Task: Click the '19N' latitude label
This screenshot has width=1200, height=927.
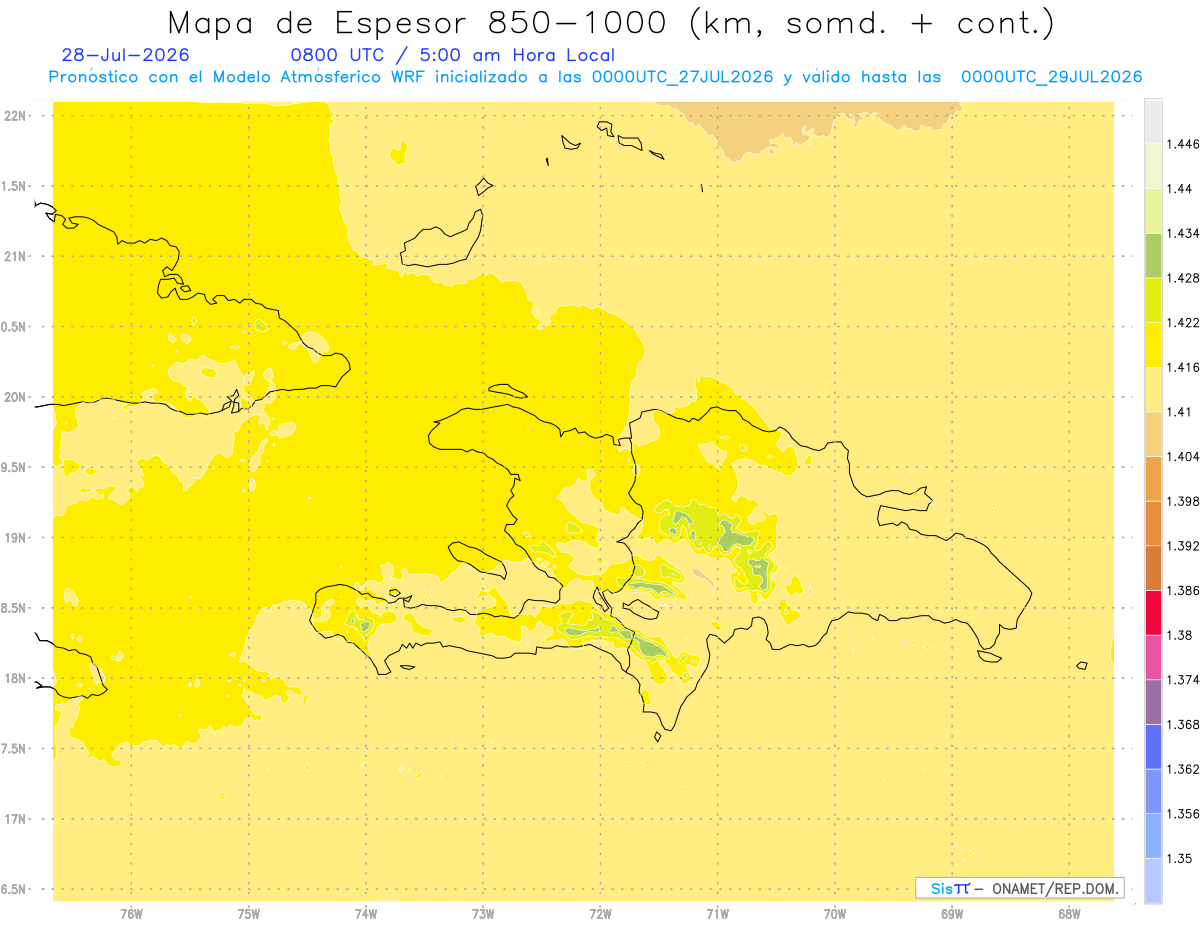Action: click(15, 537)
